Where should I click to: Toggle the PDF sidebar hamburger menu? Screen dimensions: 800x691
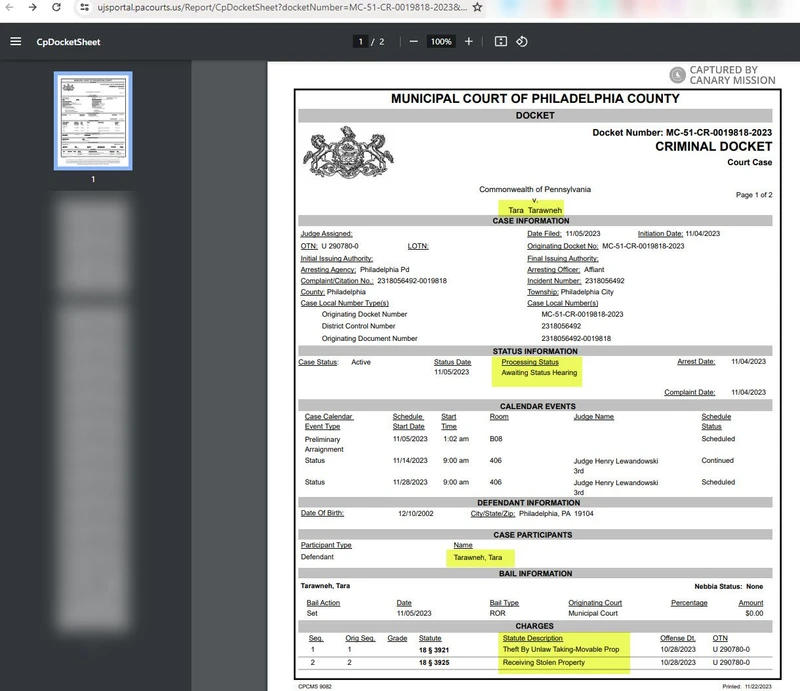(x=15, y=42)
